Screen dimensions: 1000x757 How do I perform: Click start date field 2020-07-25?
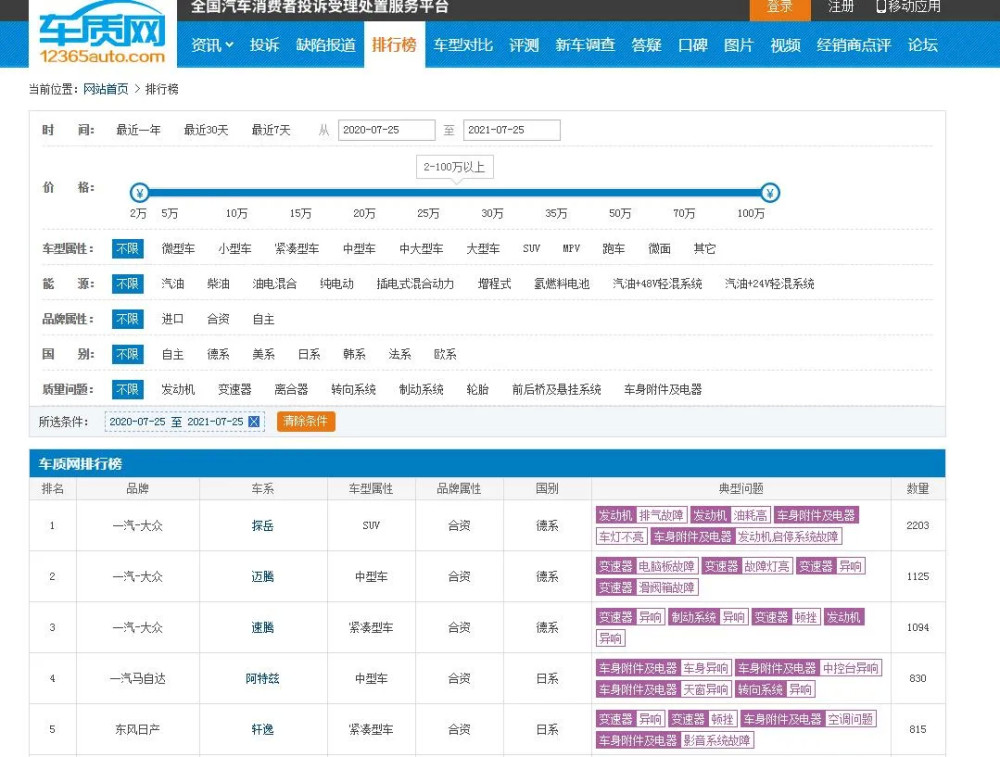click(x=386, y=130)
